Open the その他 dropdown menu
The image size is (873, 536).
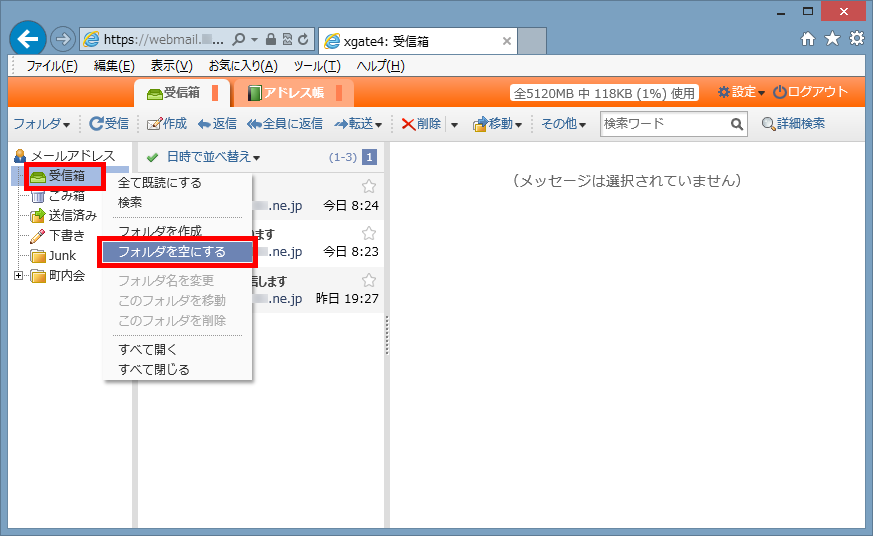tap(563, 124)
